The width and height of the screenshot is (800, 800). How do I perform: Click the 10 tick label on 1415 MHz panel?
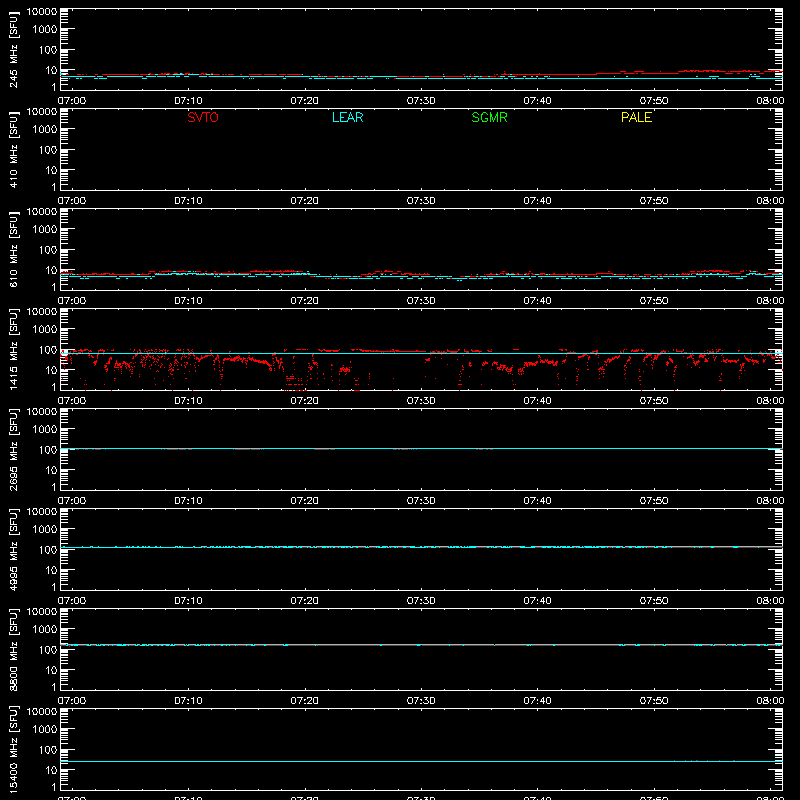(x=51, y=370)
